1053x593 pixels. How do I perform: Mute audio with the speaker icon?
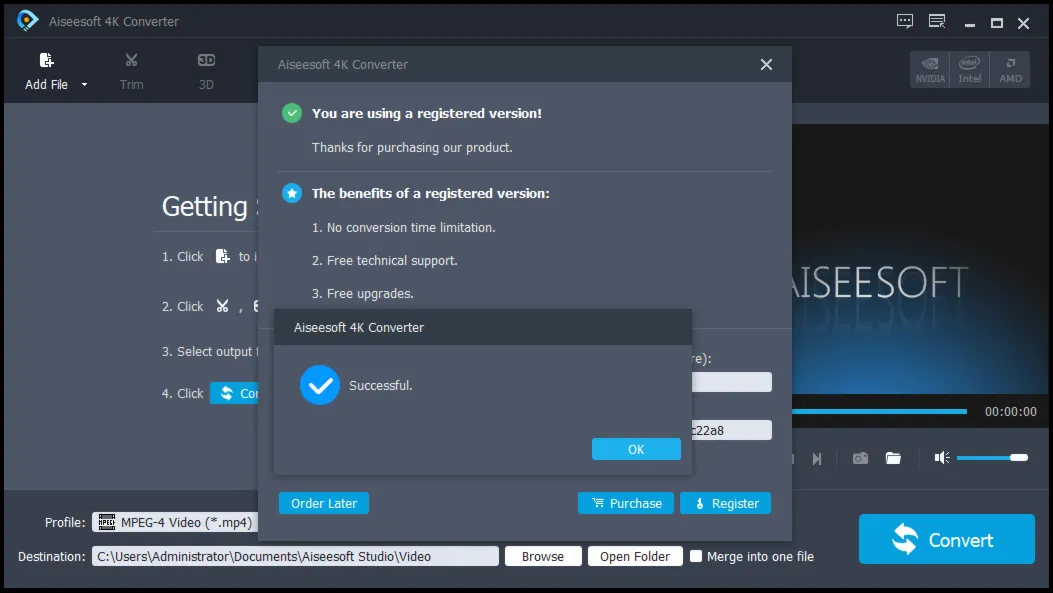942,458
